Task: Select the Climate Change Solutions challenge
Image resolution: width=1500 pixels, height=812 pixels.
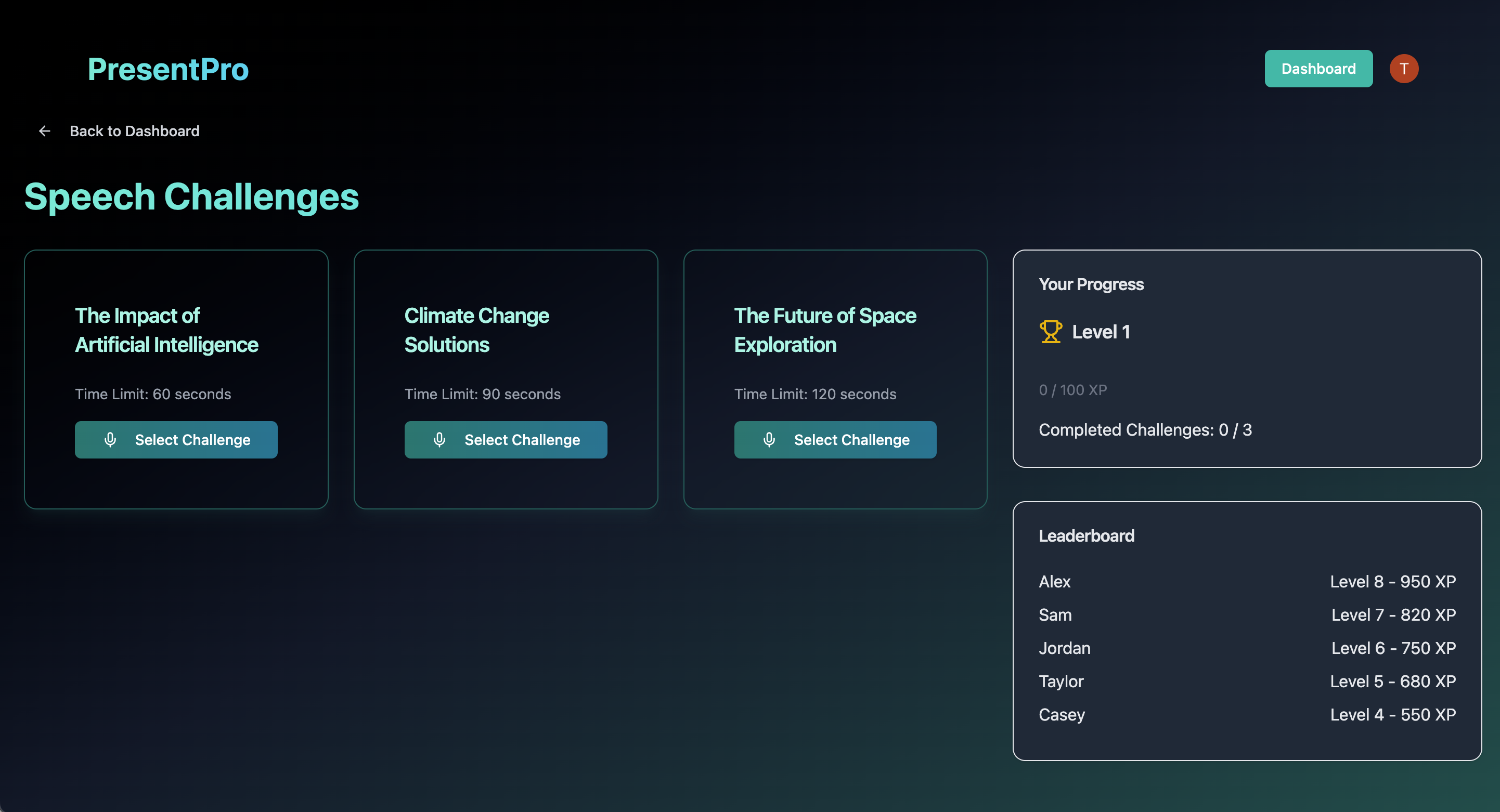Action: click(506, 439)
